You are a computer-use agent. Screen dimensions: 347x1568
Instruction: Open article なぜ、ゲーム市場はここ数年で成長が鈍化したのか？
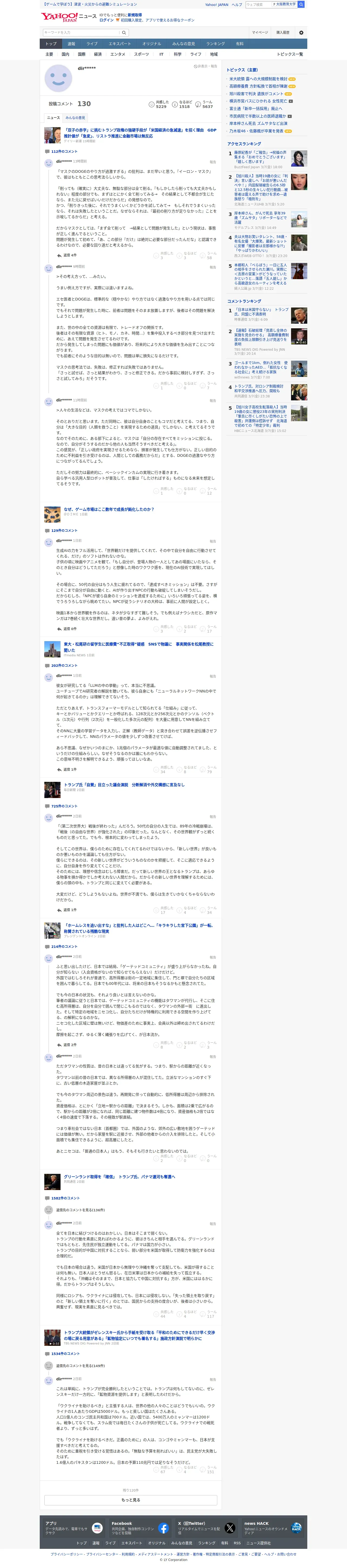109,509
